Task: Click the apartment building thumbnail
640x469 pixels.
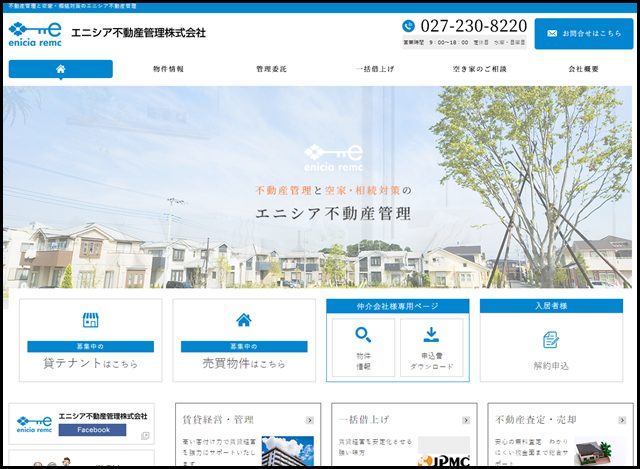Action: 288,451
